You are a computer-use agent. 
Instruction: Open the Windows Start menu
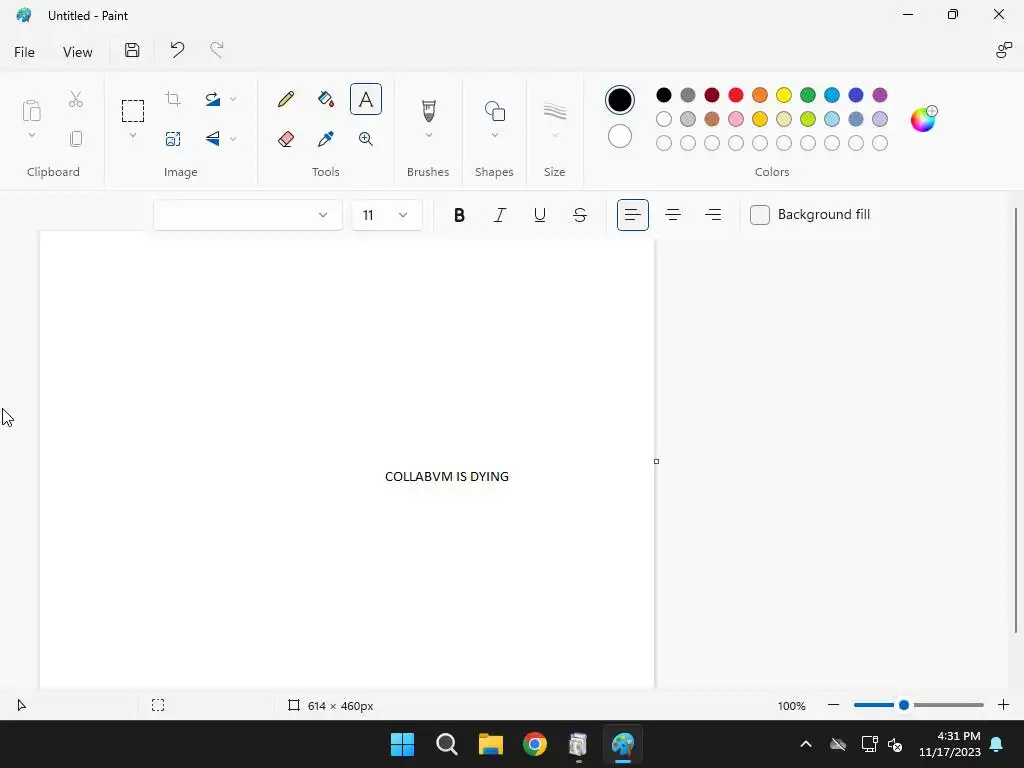(x=402, y=744)
